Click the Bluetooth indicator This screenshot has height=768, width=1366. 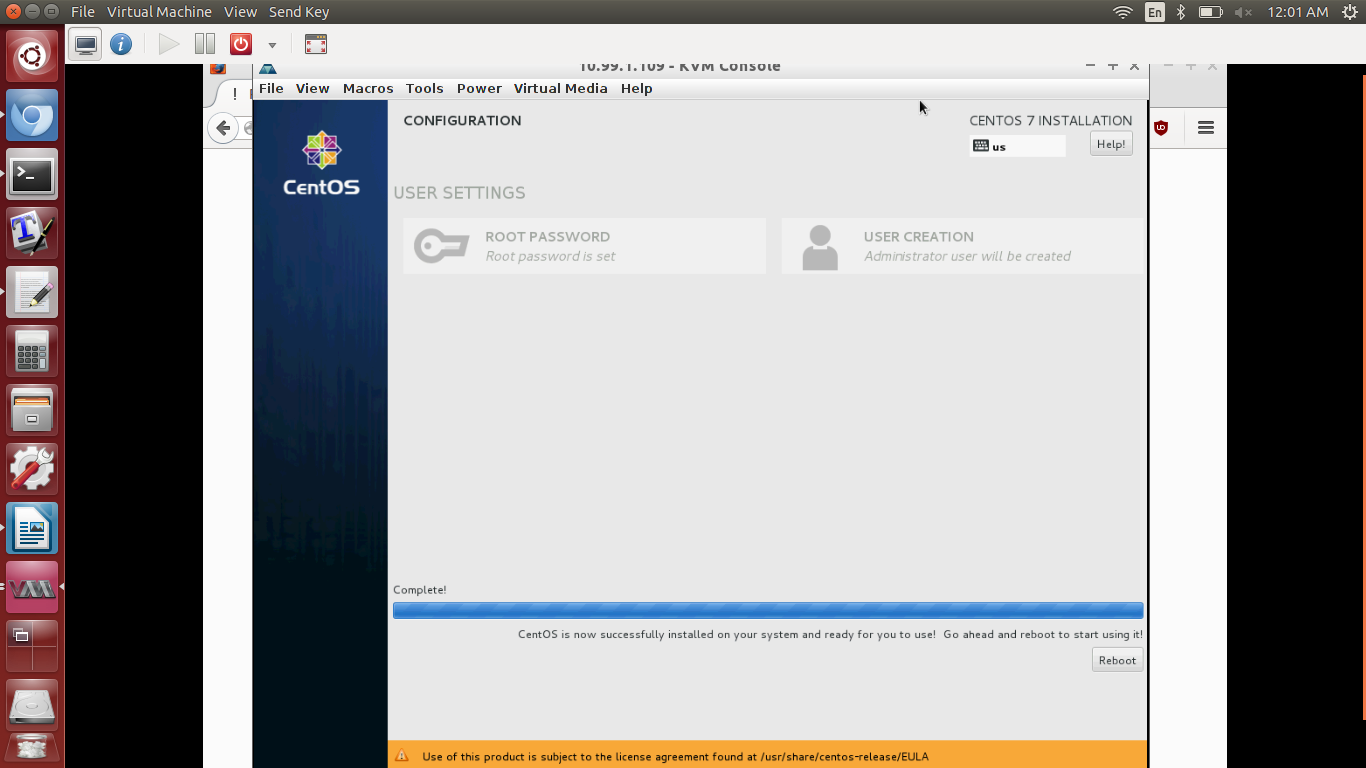(x=1181, y=12)
